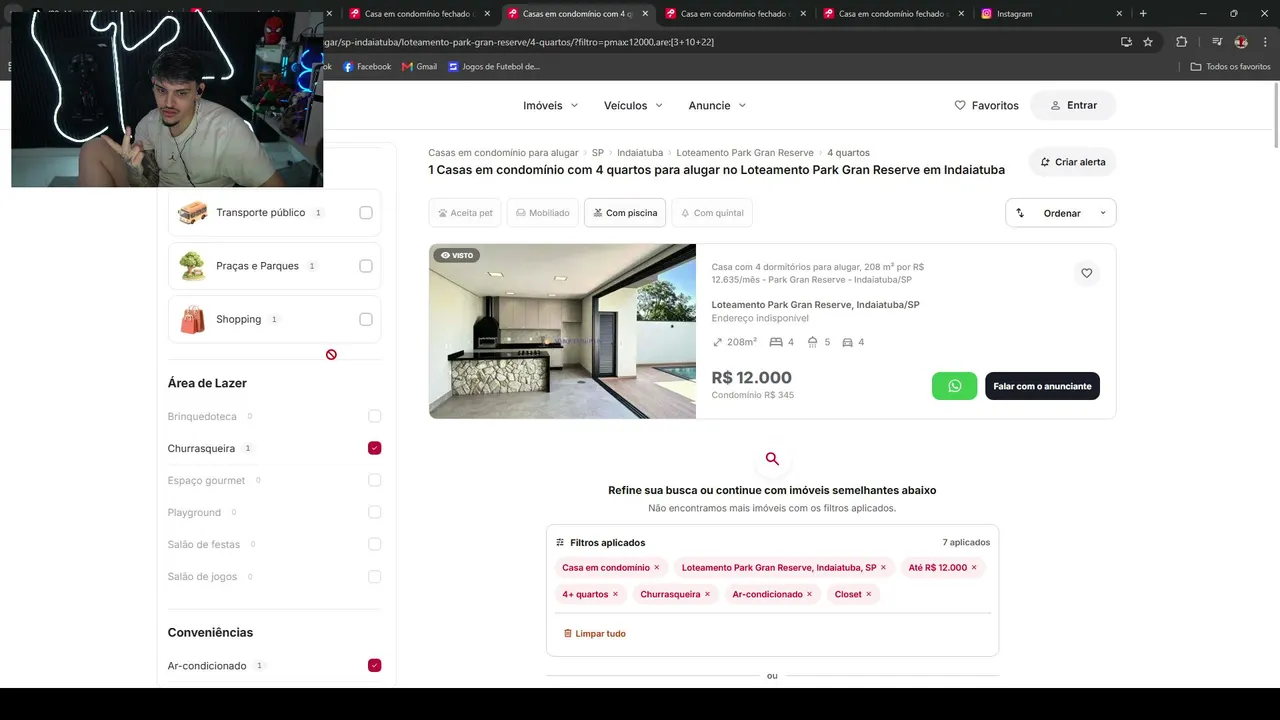This screenshot has width=1280, height=720.
Task: Check the Transporte público checkbox
Action: point(366,213)
